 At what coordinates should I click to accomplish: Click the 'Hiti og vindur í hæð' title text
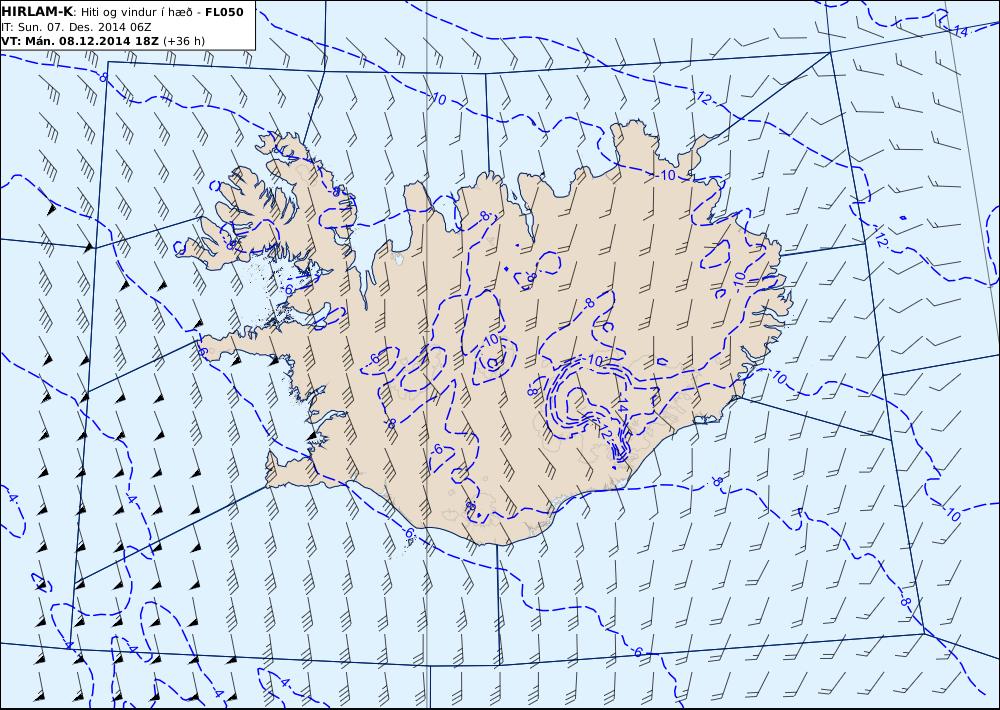pos(136,12)
